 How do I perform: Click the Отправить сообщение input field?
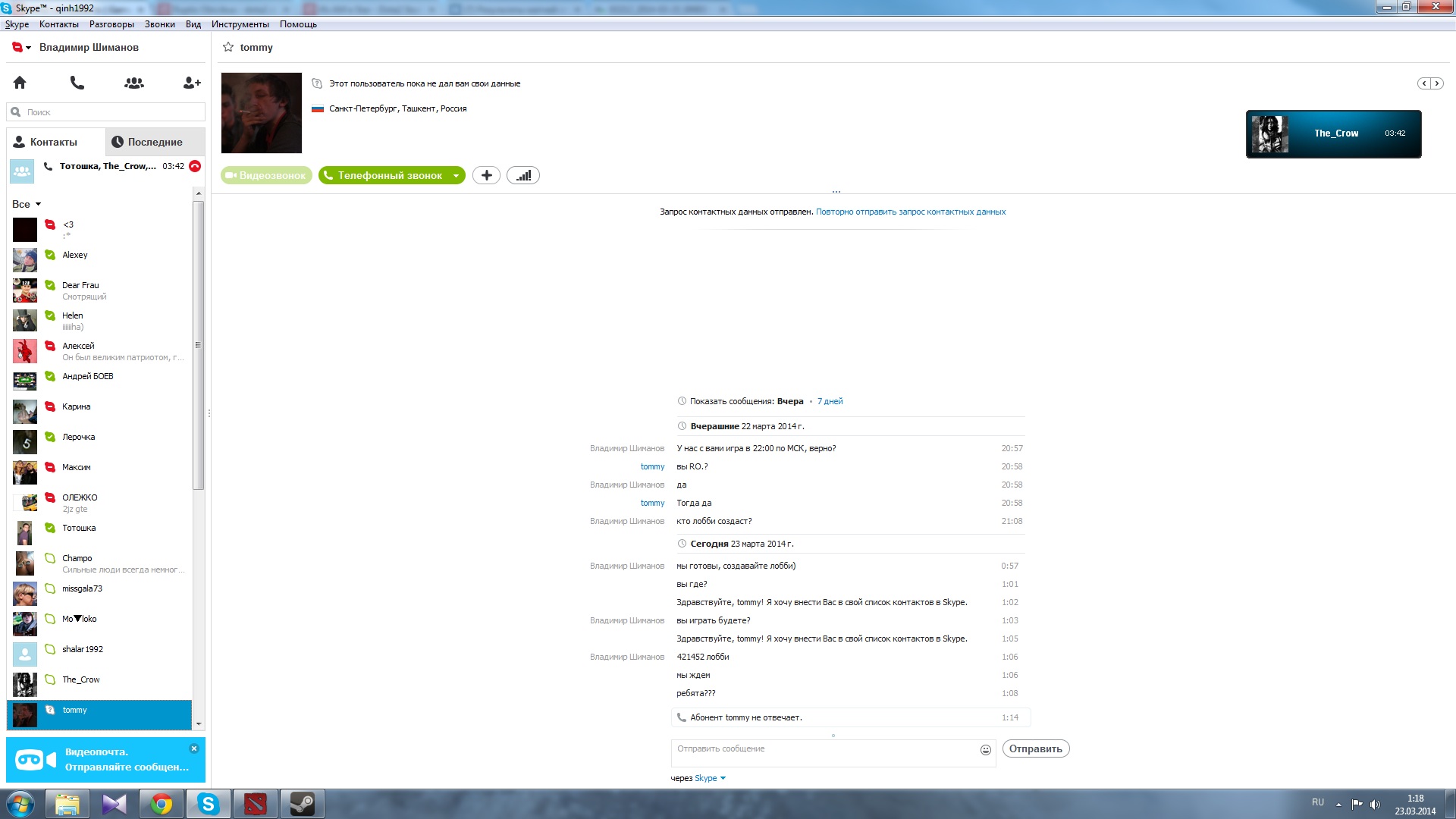click(825, 753)
